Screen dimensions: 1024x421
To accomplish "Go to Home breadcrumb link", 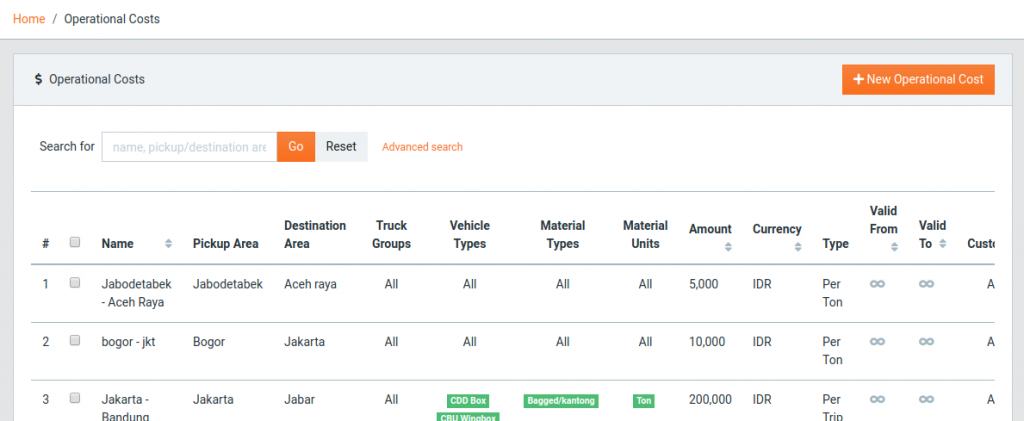I will tap(29, 19).
